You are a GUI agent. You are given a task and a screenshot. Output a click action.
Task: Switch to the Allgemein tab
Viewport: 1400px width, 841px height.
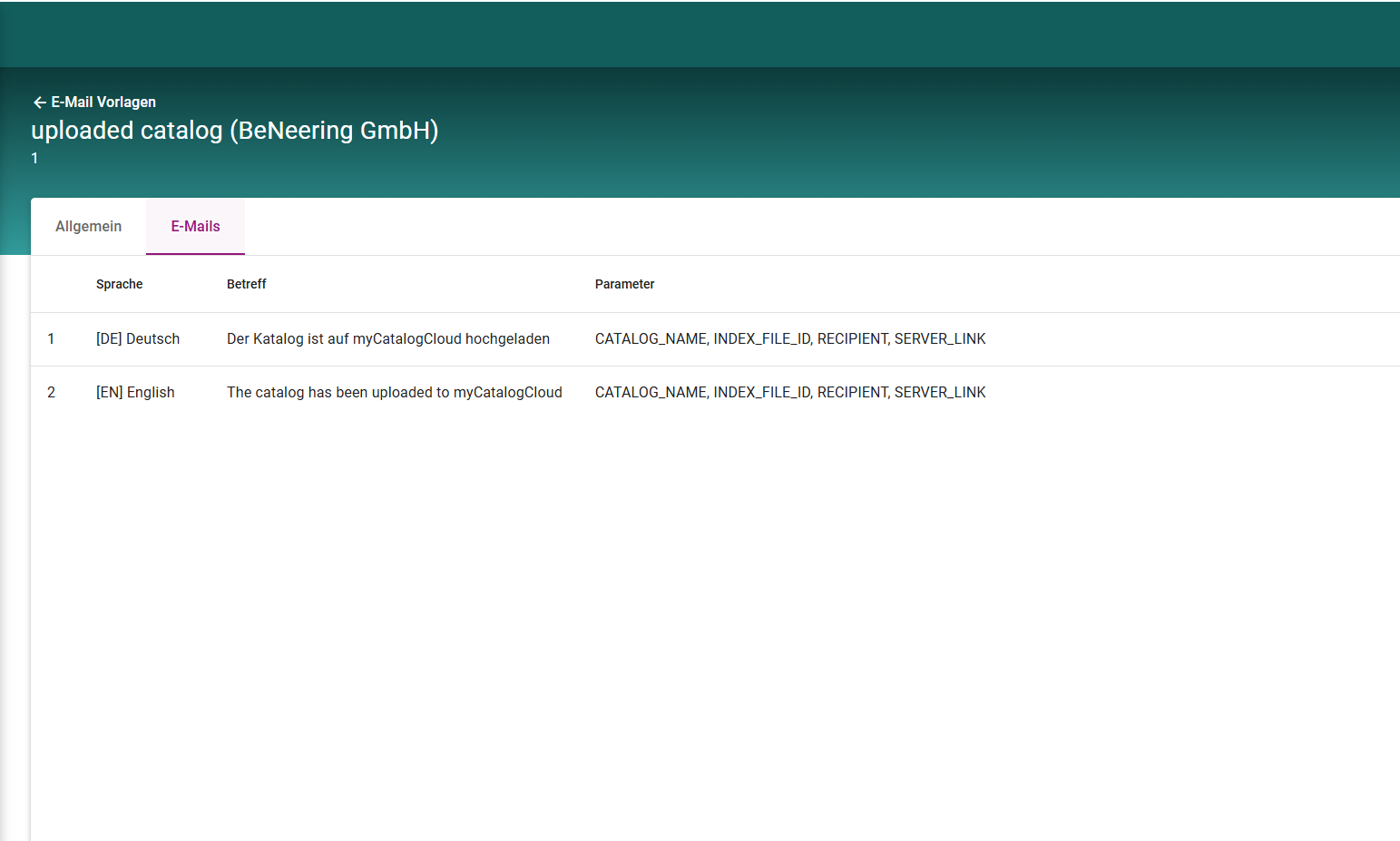click(88, 227)
